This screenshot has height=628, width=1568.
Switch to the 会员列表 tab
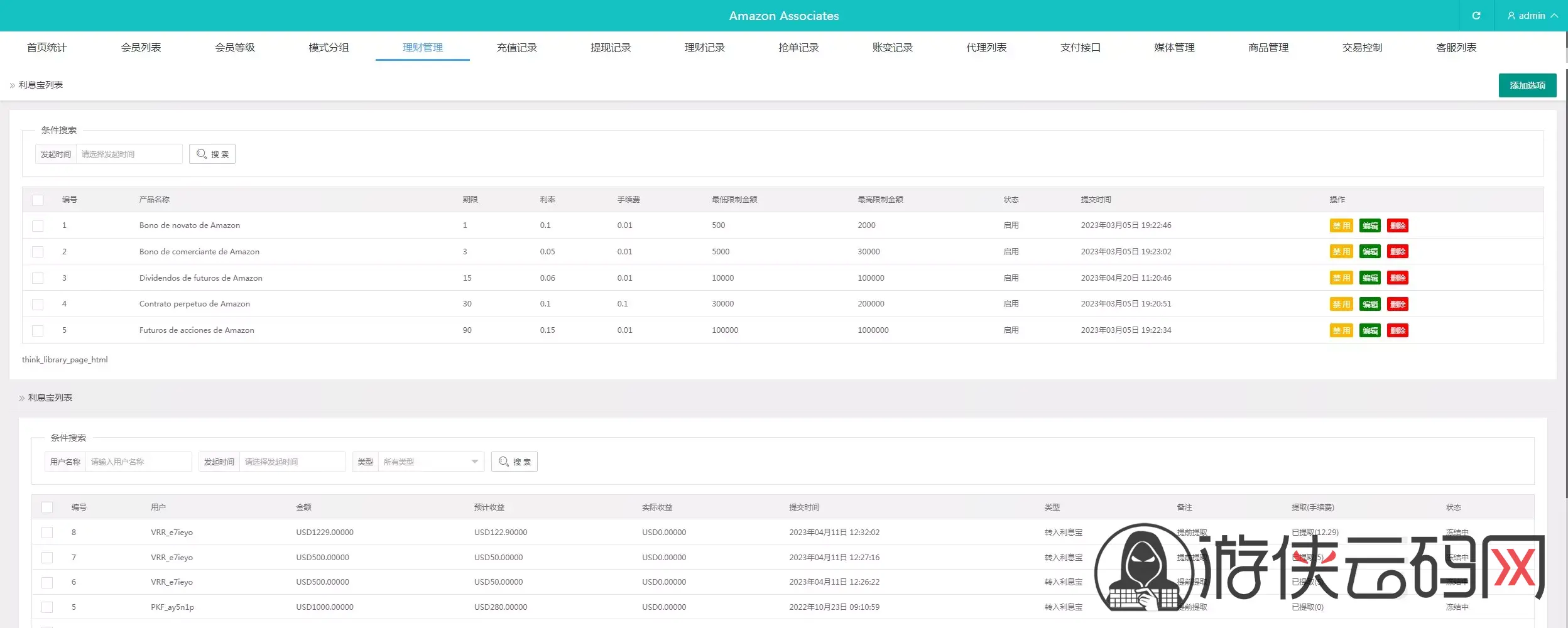point(141,48)
